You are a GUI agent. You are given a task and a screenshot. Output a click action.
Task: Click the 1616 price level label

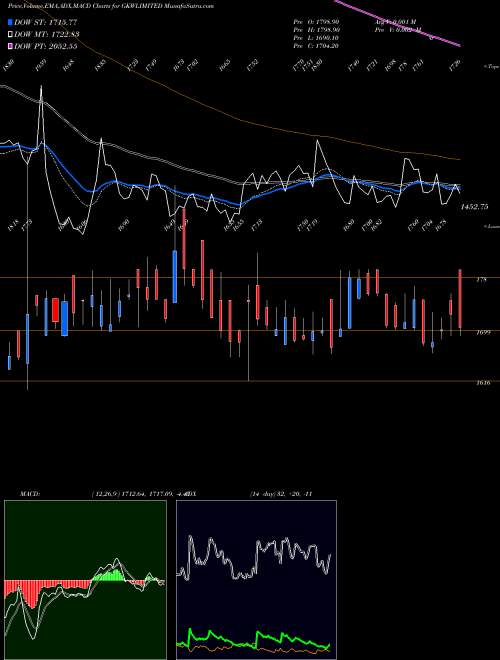483,383
